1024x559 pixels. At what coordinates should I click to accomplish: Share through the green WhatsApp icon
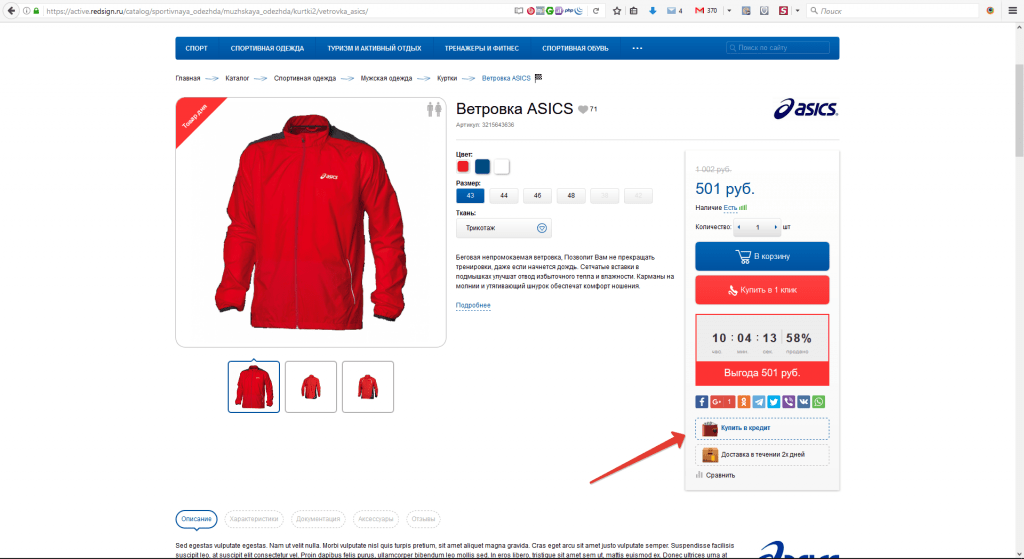pos(819,402)
